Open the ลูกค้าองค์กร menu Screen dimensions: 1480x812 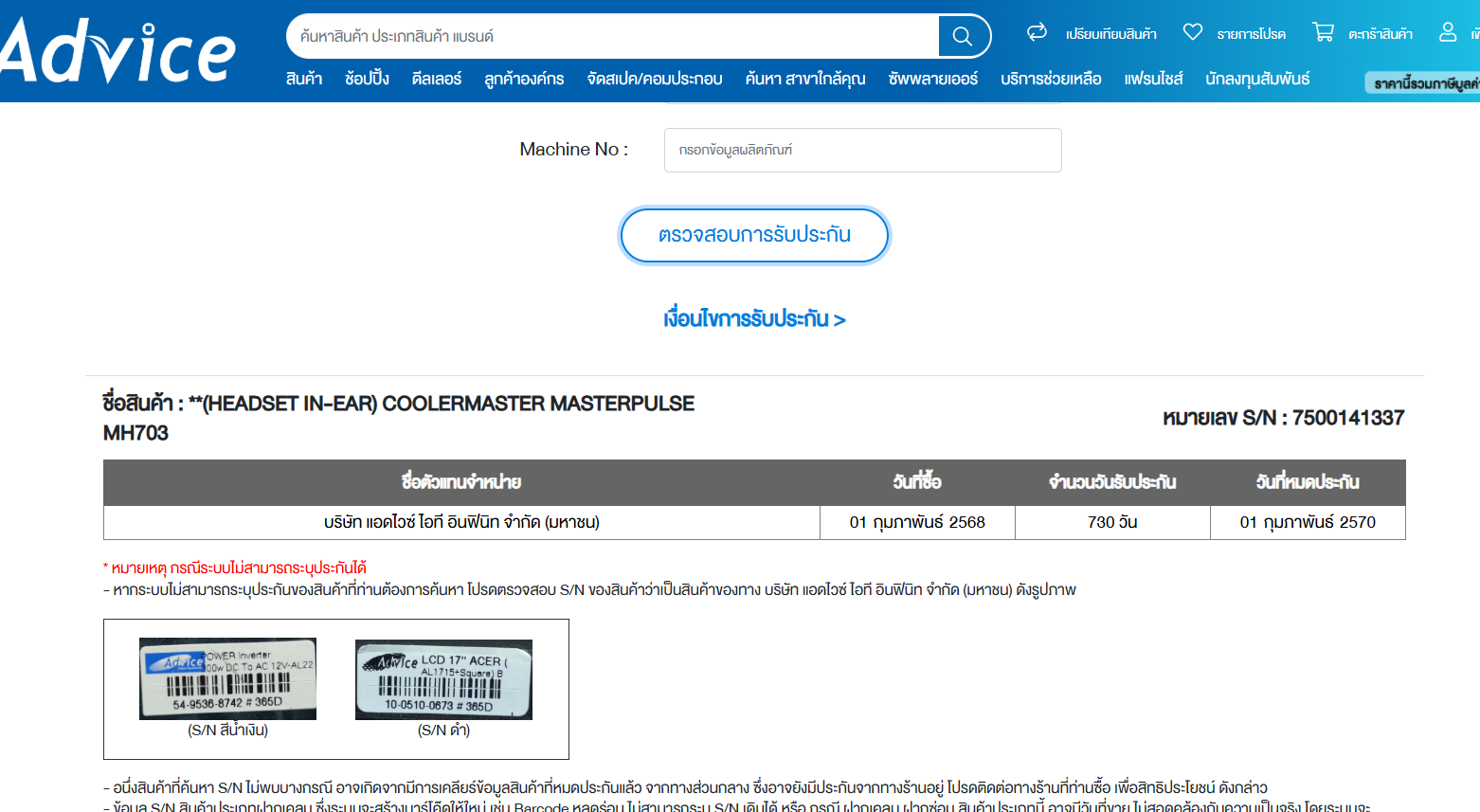524,79
